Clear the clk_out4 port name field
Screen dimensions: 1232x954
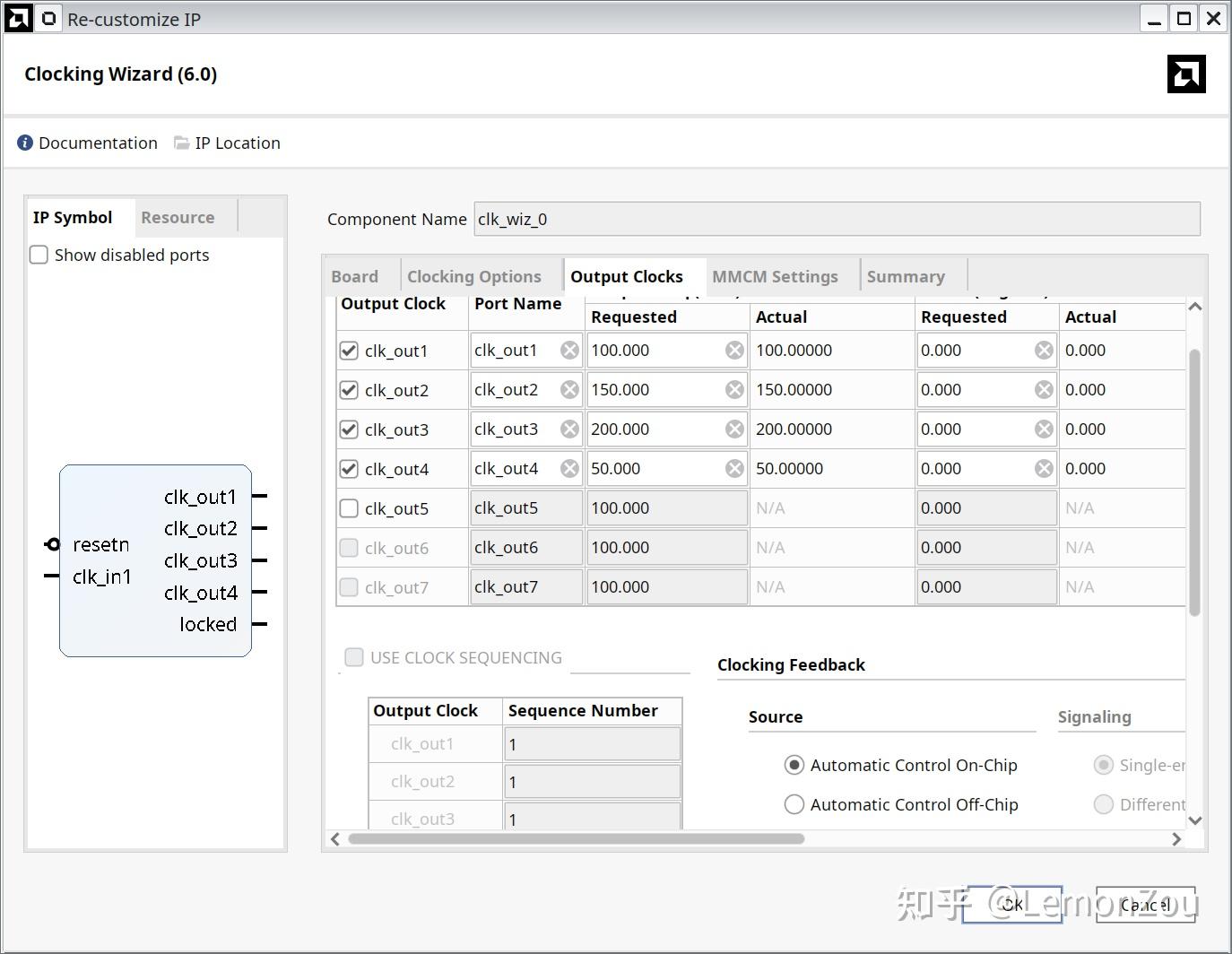pyautogui.click(x=569, y=469)
